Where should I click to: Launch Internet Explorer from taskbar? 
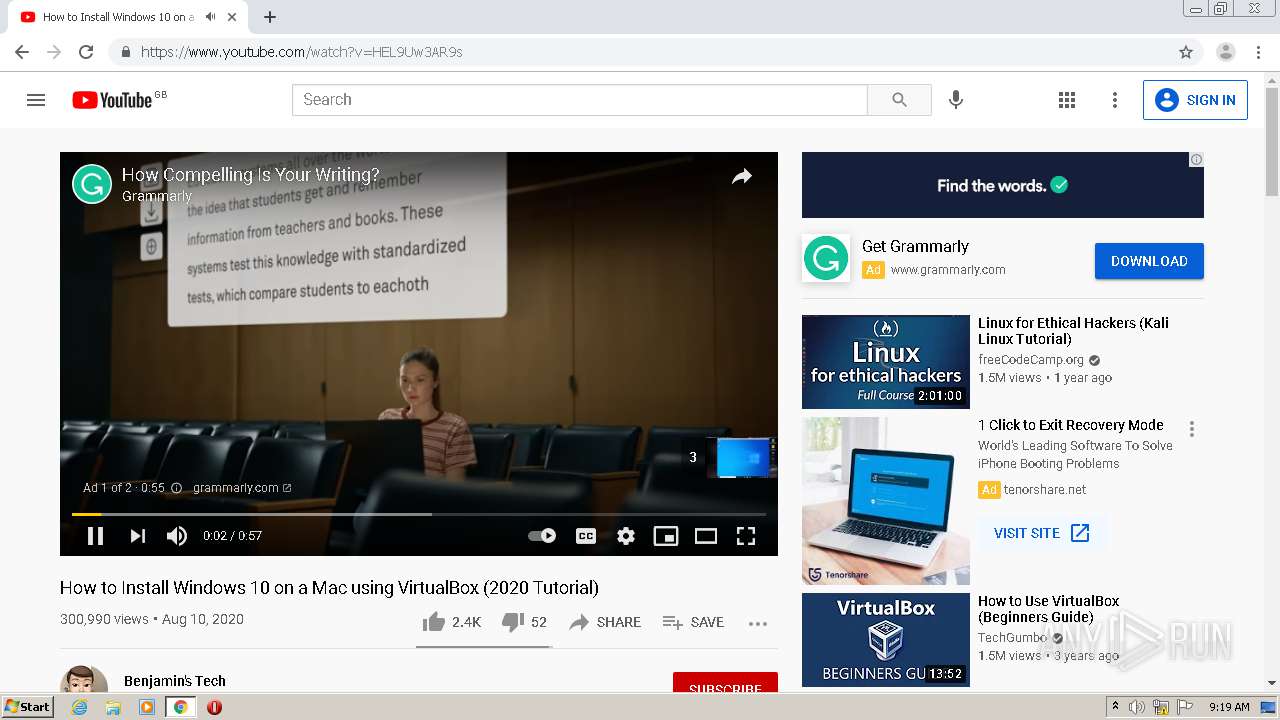tap(79, 707)
